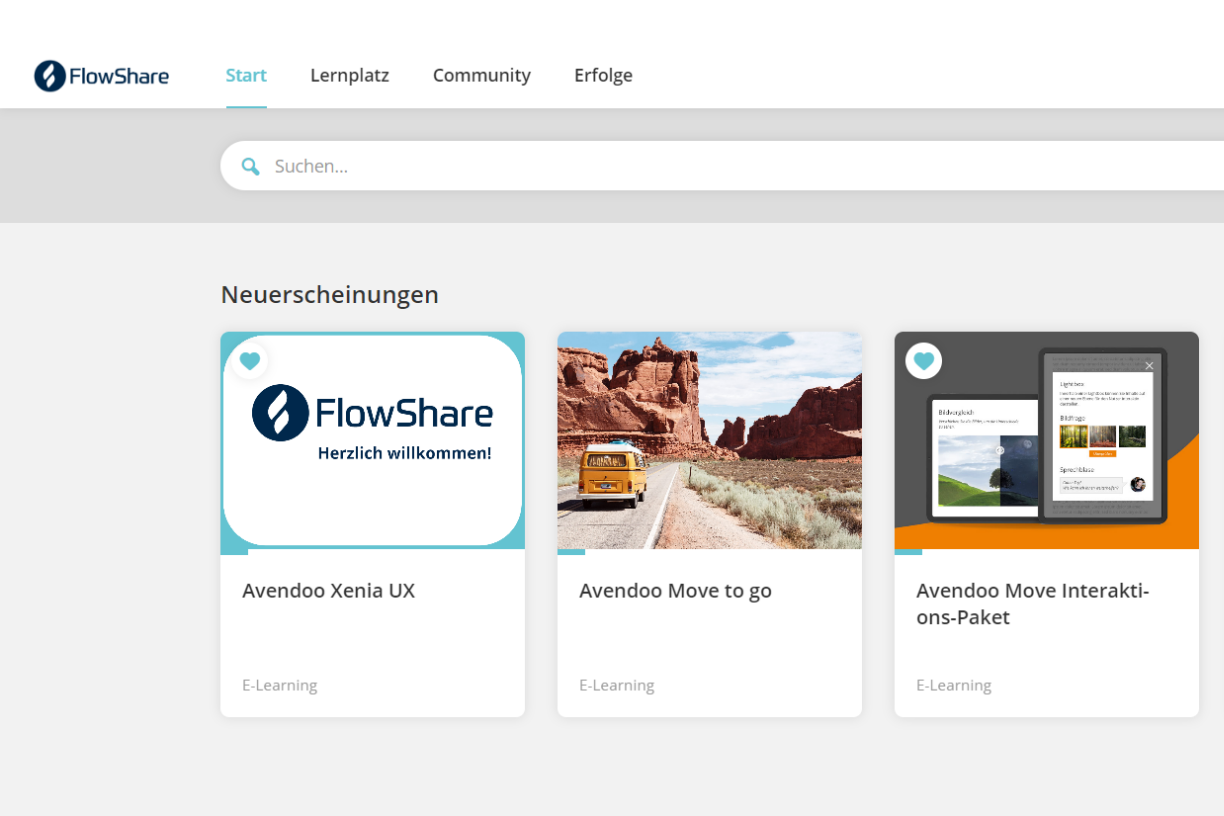This screenshot has width=1224, height=816.
Task: Click E-Learning label under Avendoo Move Interaktions-Paket
Action: (x=954, y=686)
